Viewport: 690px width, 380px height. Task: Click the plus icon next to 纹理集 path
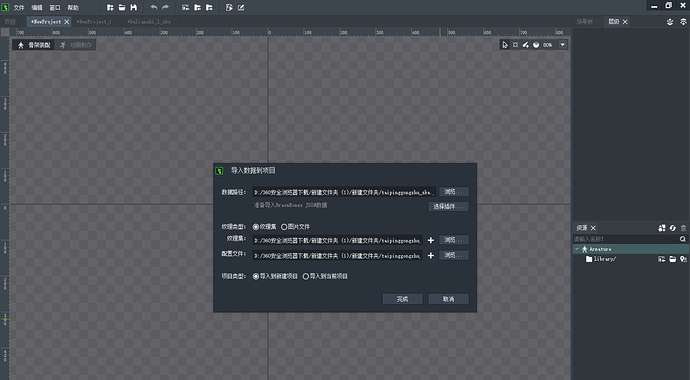(x=431, y=240)
